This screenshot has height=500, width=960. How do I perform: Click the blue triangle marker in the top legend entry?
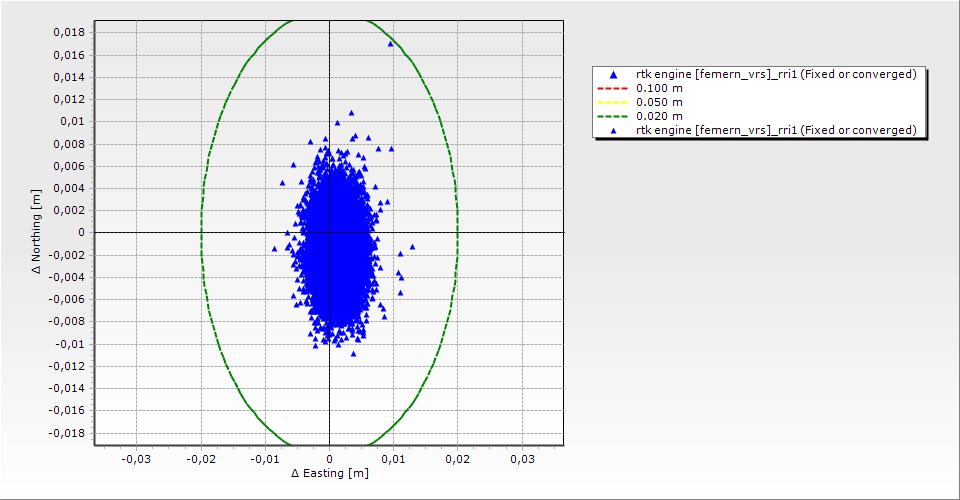[x=613, y=75]
